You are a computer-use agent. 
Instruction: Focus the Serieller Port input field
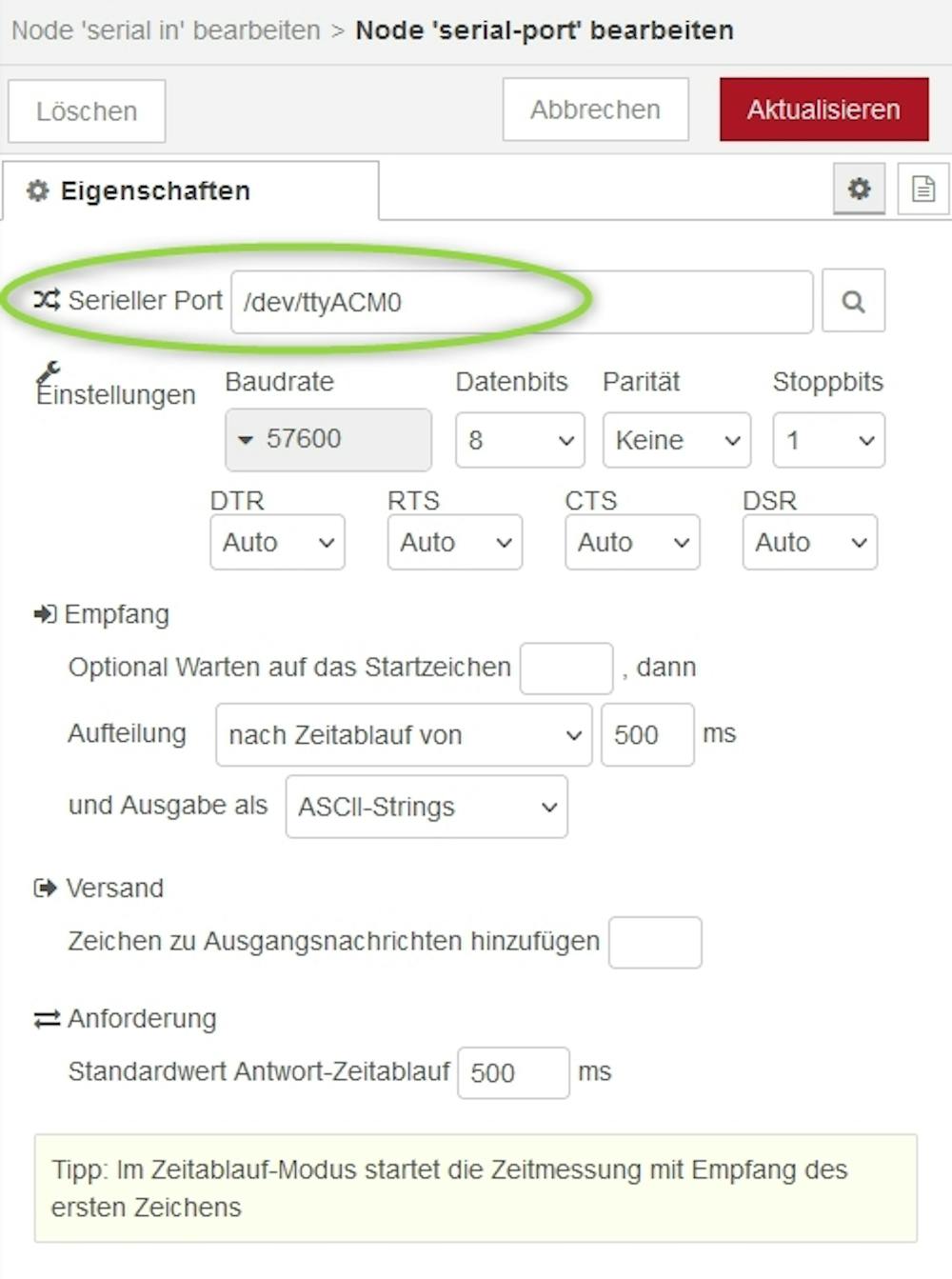tap(521, 303)
